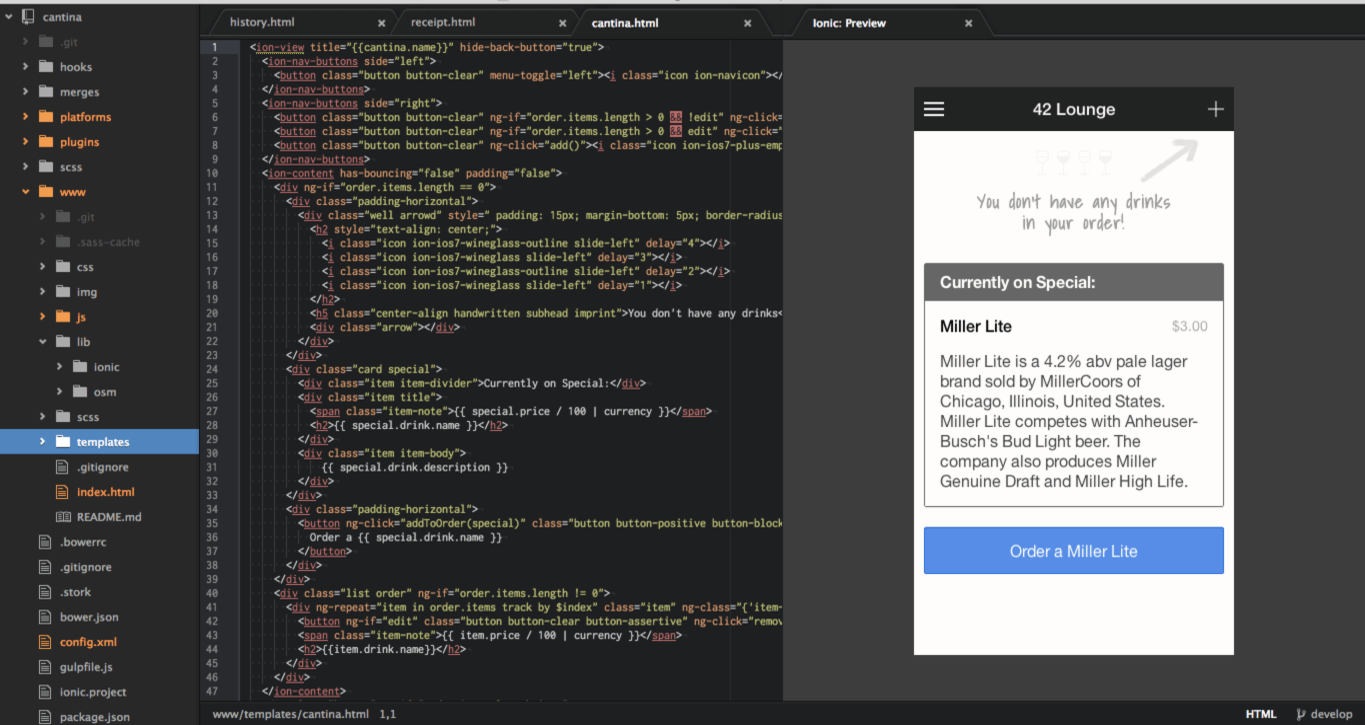
Task: Close the Ionic: Preview tab
Action: (967, 23)
